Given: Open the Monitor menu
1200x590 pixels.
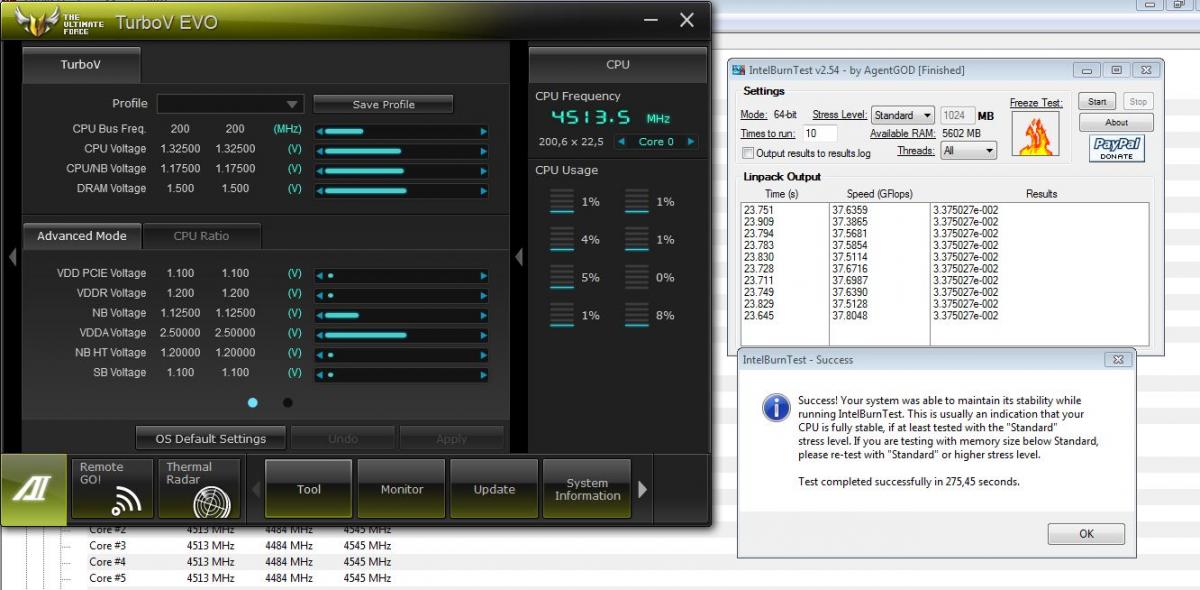Looking at the screenshot, I should [x=401, y=489].
